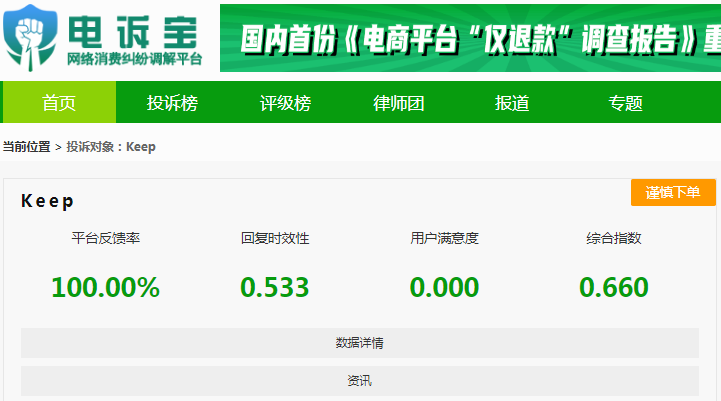Click the 100.00% feedback rate value
721x401 pixels.
click(105, 287)
